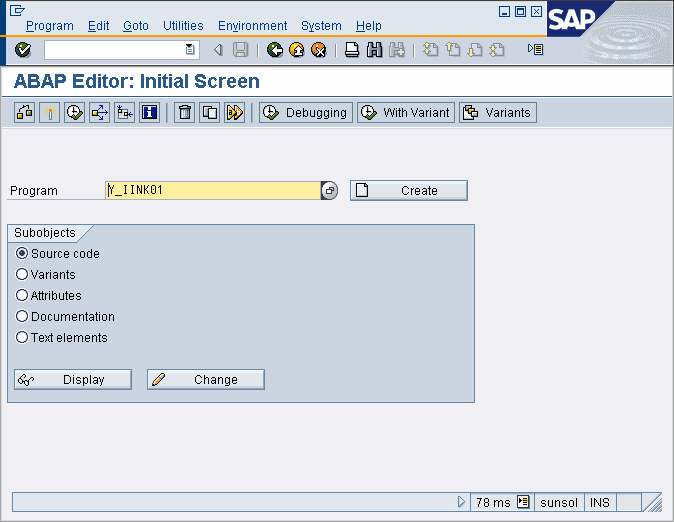Click the blue Online Manual info icon
This screenshot has width=674, height=522.
(150, 113)
